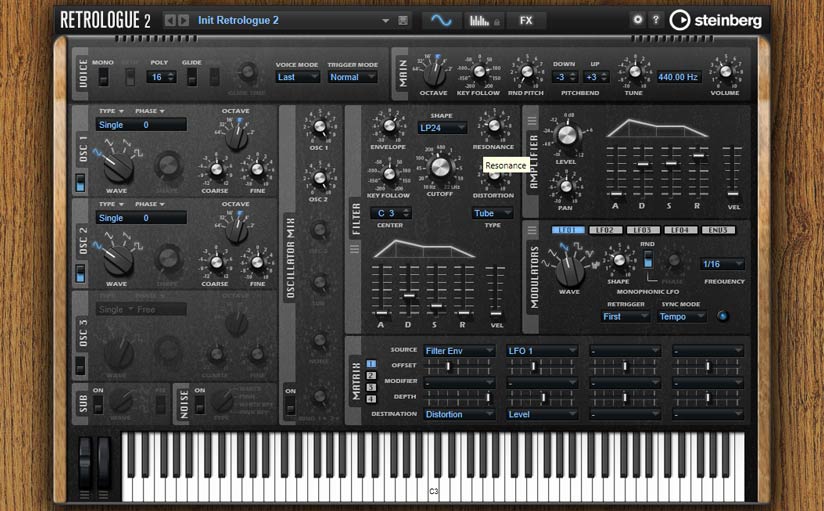Open the Trigger Mode dropdown showing Normal
This screenshot has height=511, width=824.
pos(353,77)
